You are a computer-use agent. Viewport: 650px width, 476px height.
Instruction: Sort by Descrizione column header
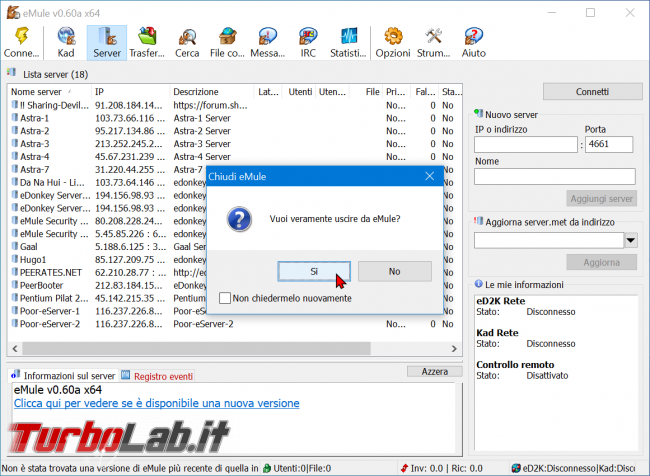(x=212, y=92)
